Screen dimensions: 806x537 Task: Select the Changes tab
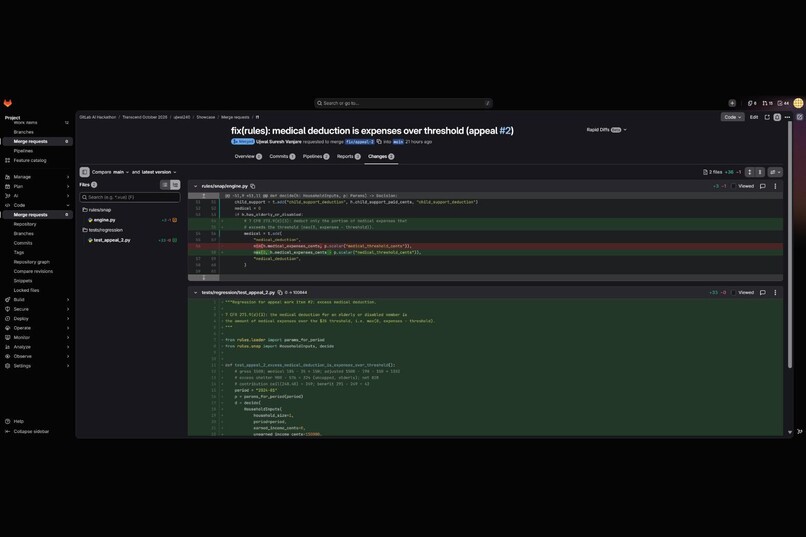[x=381, y=156]
